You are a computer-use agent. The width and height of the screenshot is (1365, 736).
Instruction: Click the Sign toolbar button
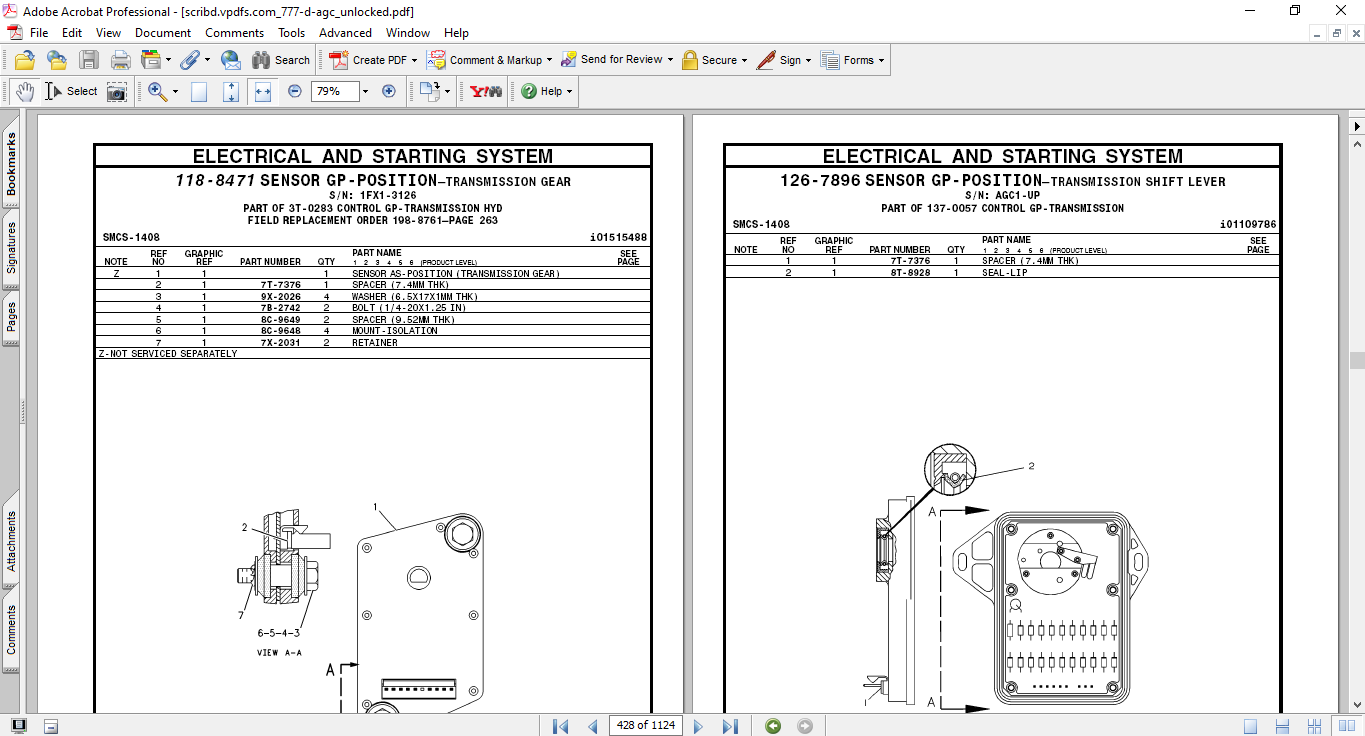784,60
